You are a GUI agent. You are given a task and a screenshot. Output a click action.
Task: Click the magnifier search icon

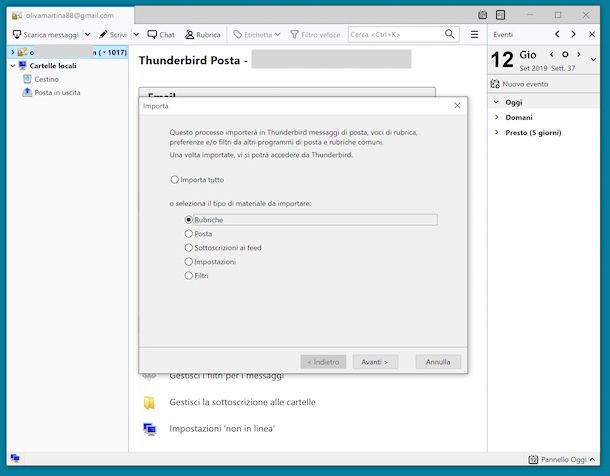(450, 34)
